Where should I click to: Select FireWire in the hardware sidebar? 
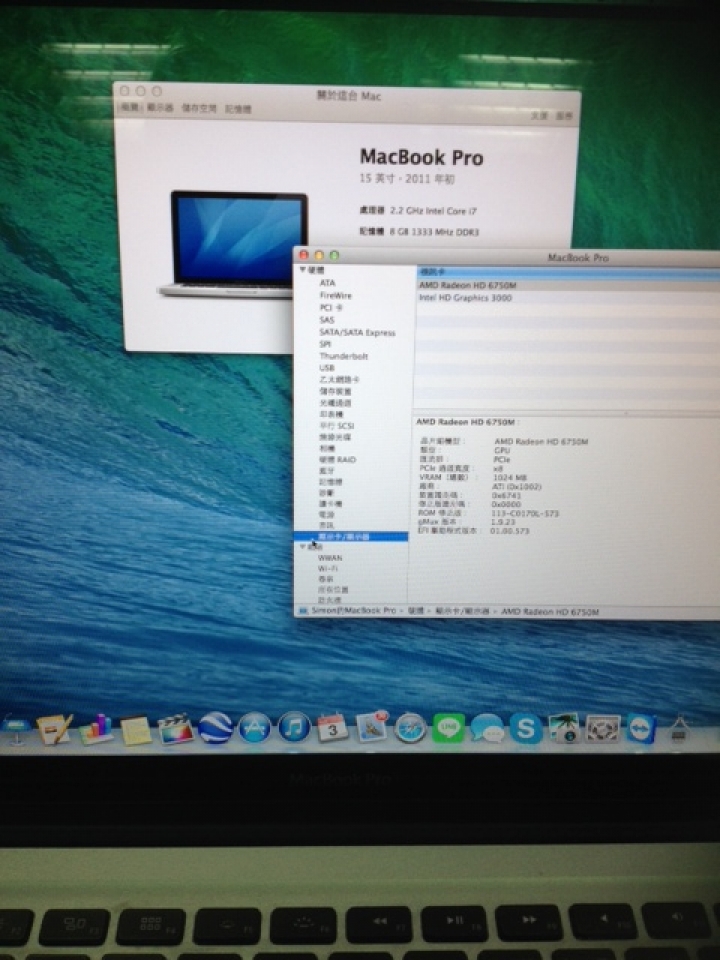tap(336, 295)
